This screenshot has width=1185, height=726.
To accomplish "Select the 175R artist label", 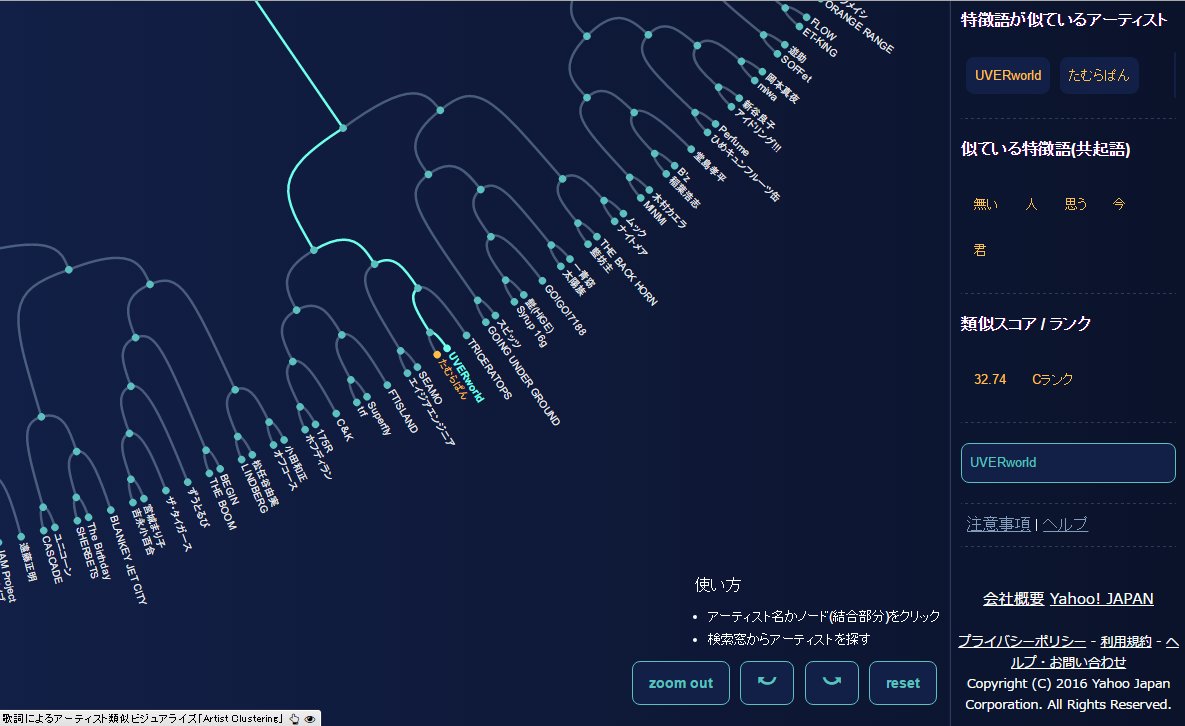I will pos(323,440).
